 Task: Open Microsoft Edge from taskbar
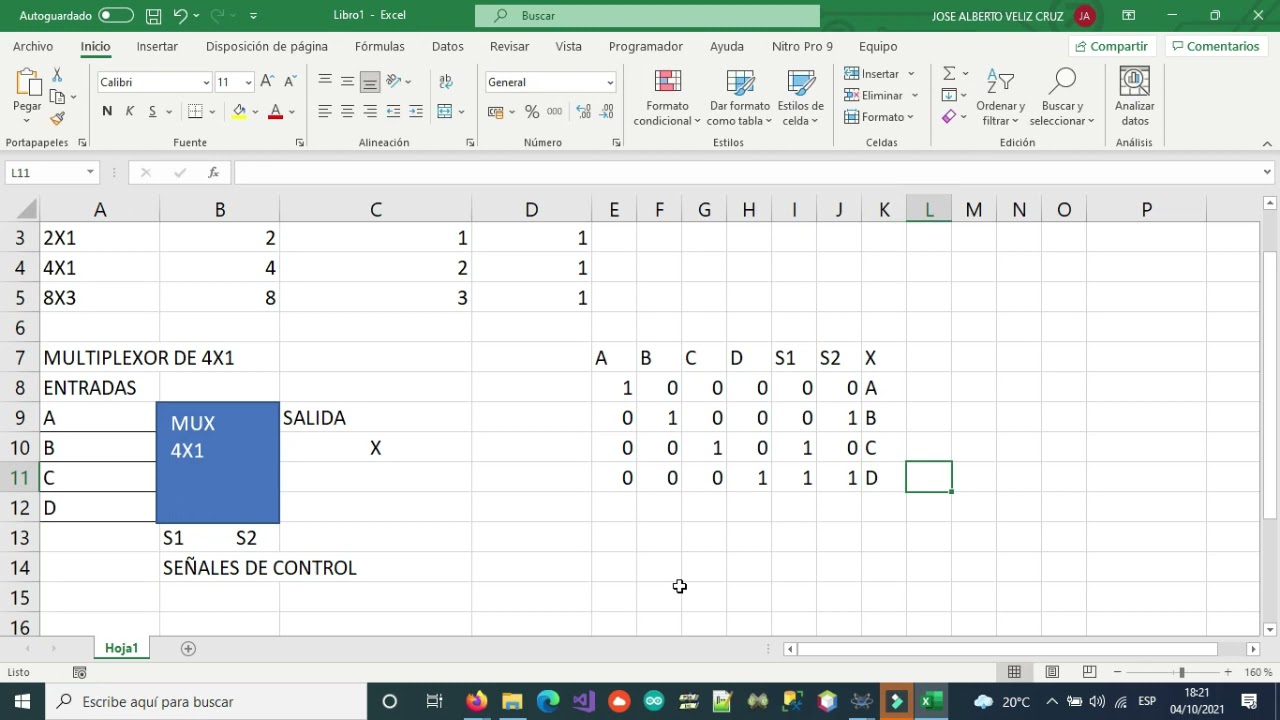pos(548,701)
